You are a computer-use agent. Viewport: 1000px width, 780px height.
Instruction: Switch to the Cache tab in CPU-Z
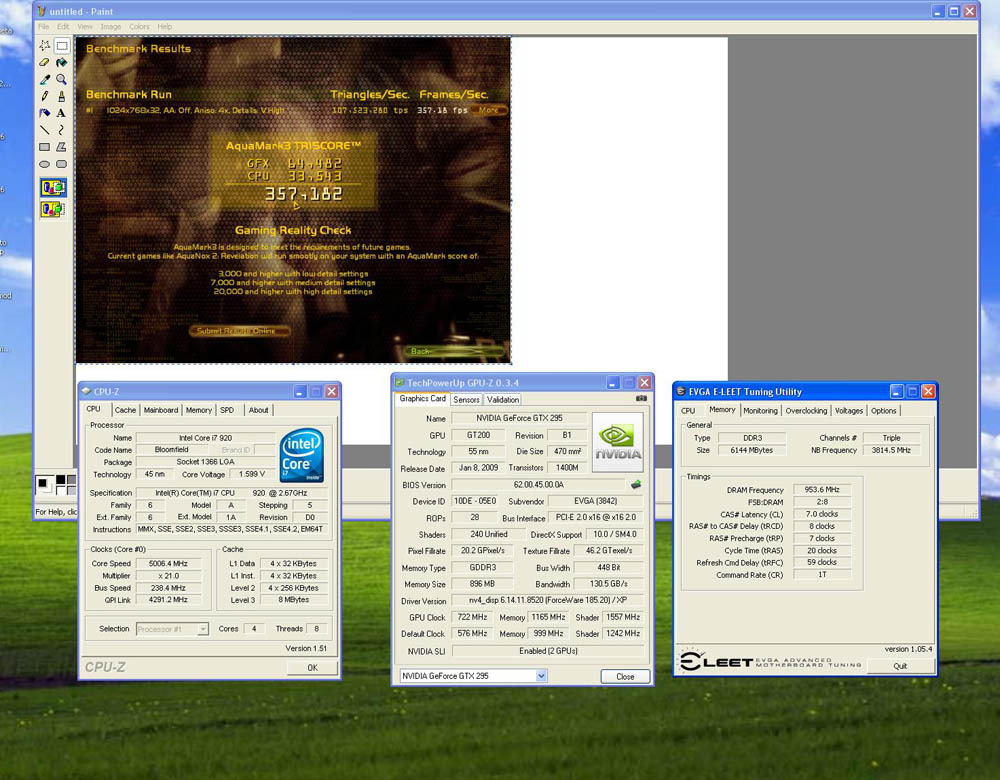[125, 410]
